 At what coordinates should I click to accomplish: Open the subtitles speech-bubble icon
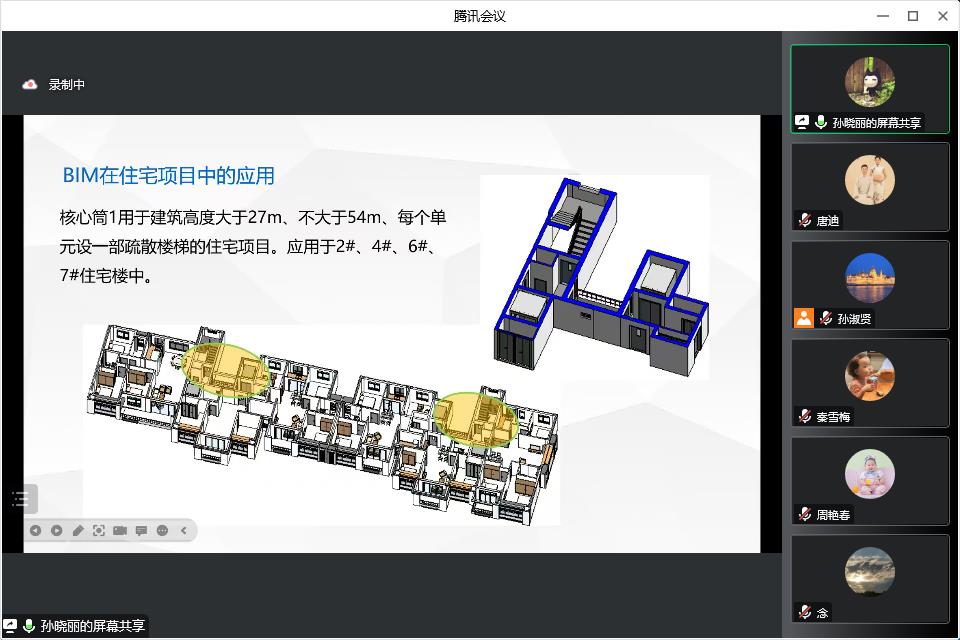(141, 530)
